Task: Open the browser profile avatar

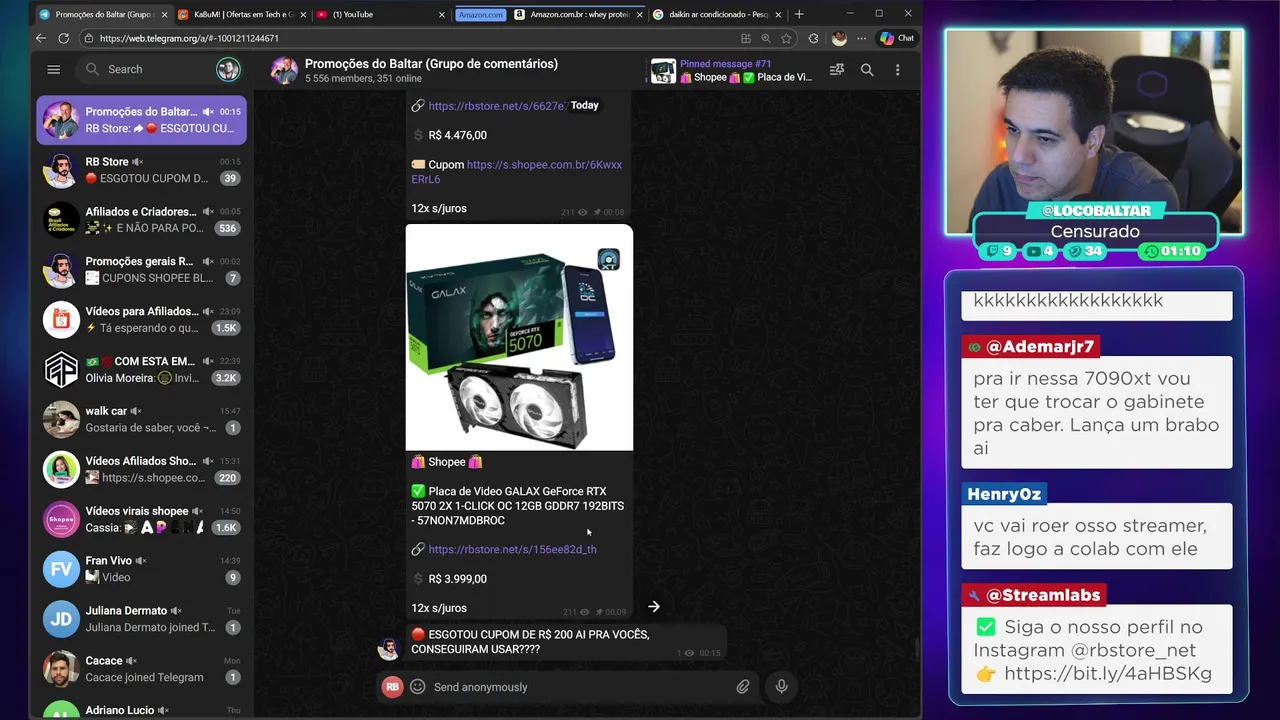Action: click(x=839, y=38)
